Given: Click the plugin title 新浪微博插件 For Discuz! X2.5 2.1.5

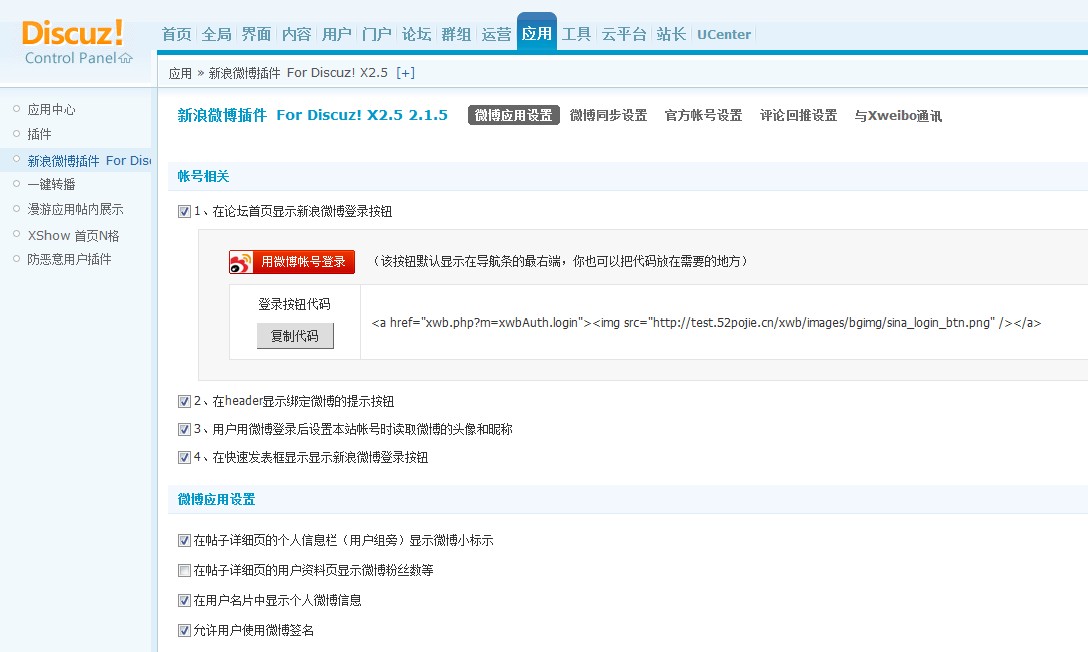Looking at the screenshot, I should 312,115.
